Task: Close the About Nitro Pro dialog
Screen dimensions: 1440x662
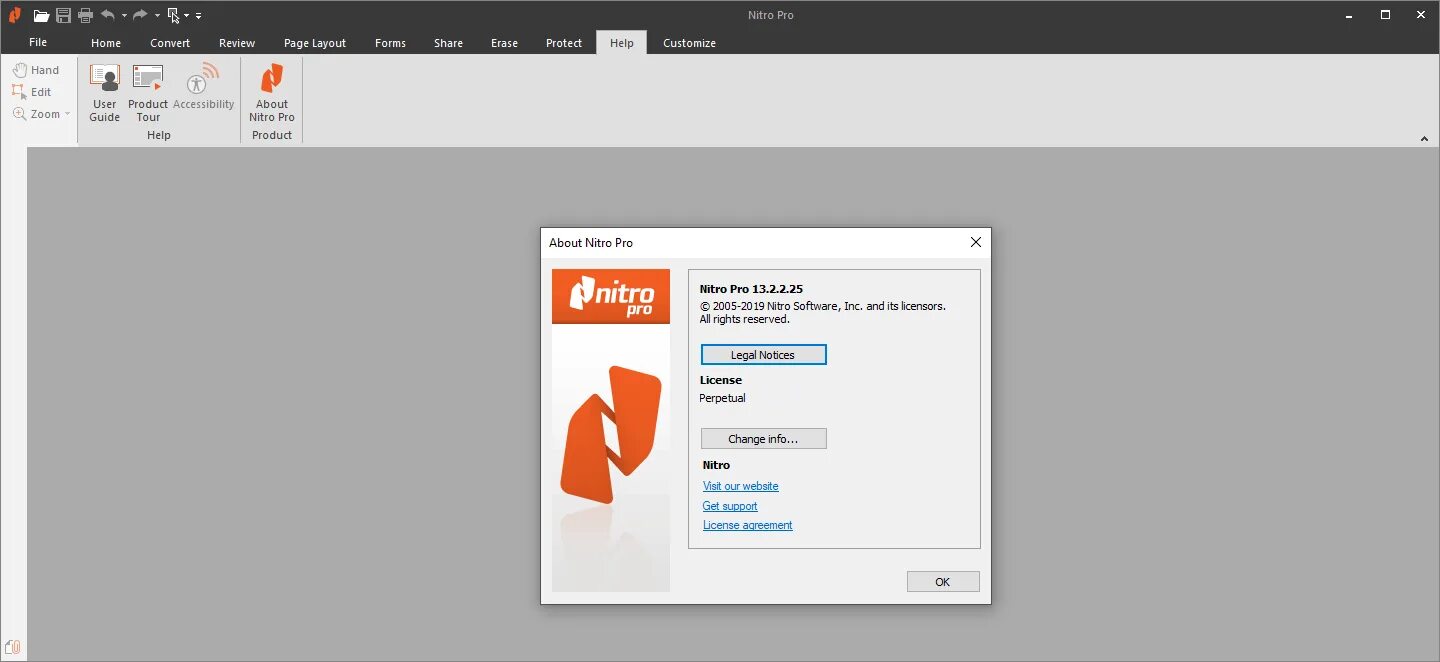Action: click(976, 242)
